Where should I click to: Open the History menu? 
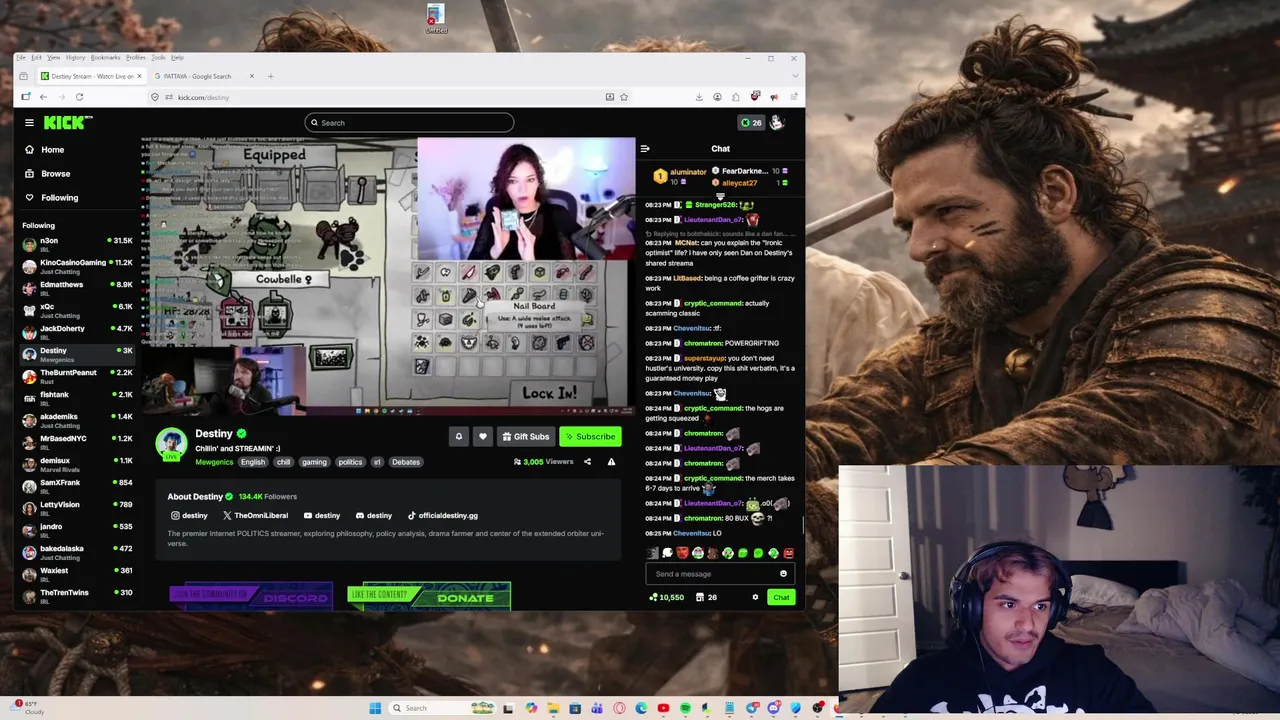(x=75, y=58)
